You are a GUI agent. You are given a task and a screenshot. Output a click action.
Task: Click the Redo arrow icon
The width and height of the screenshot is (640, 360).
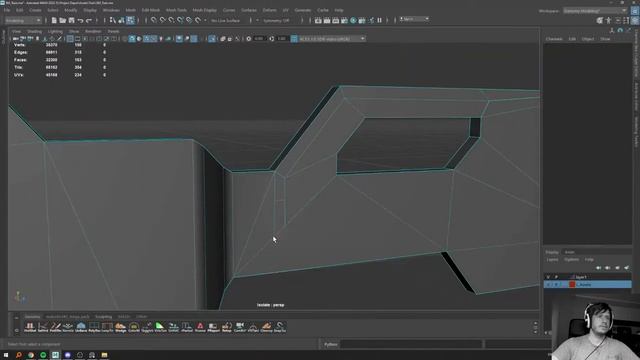[89, 20]
